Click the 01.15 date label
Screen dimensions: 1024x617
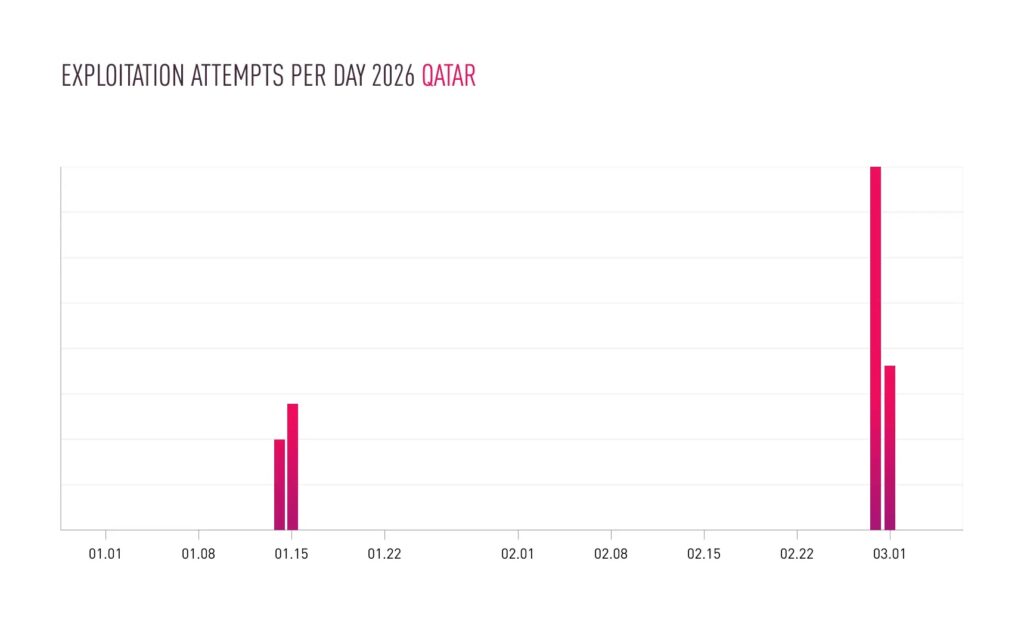pyautogui.click(x=291, y=553)
